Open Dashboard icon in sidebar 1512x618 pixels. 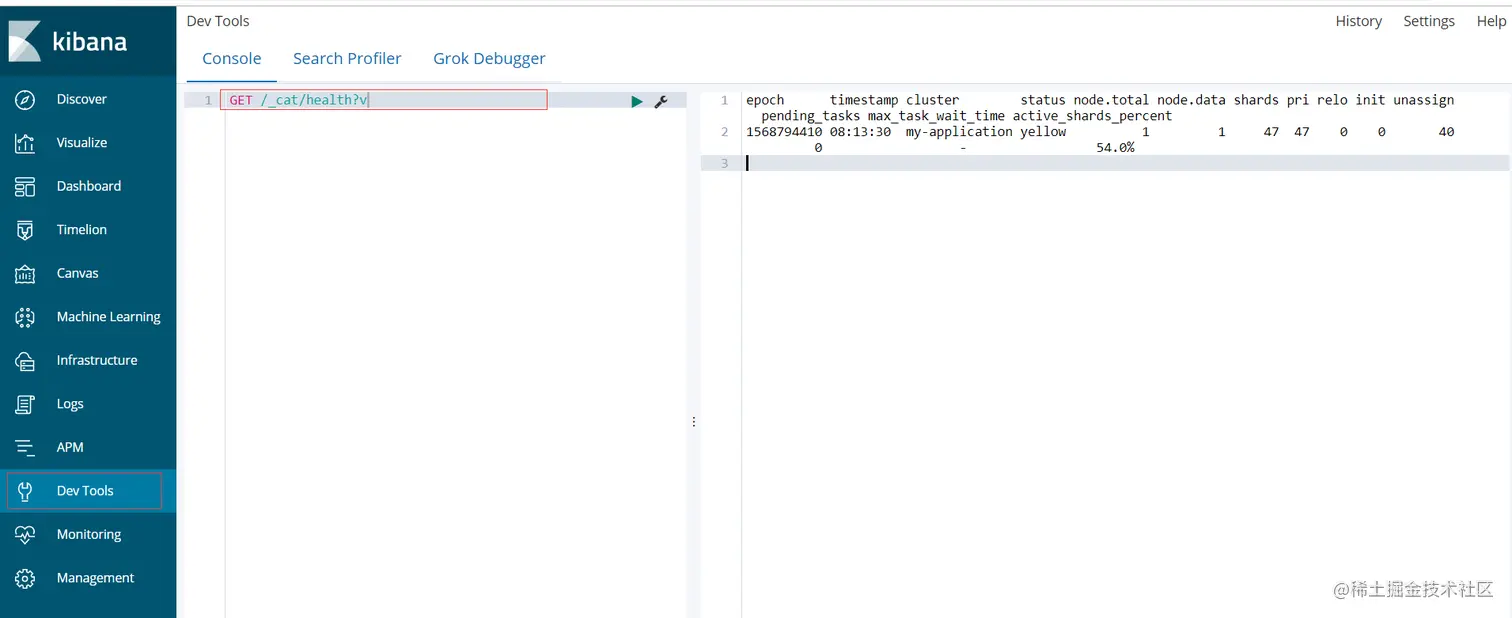25,186
